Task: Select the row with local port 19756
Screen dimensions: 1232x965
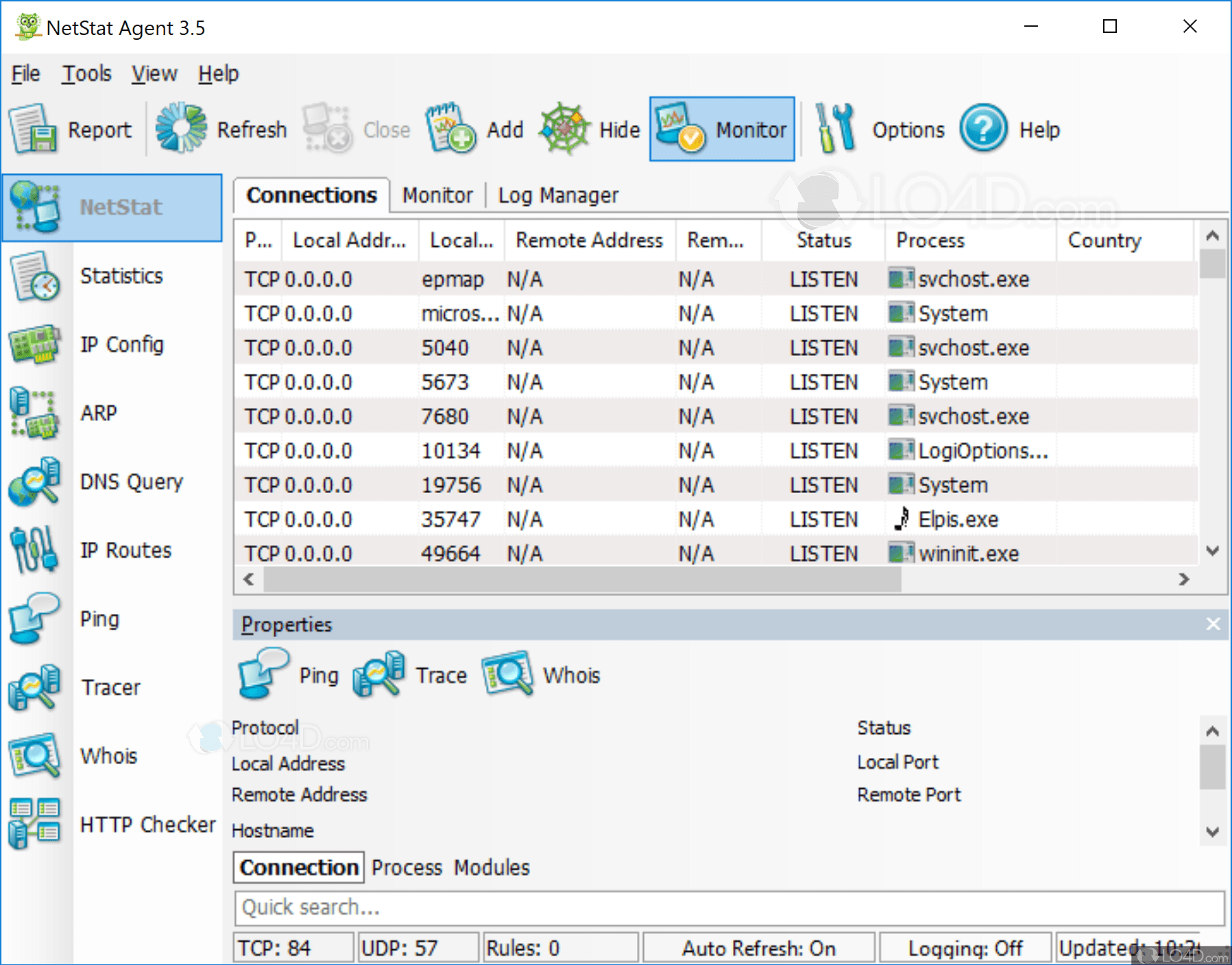Action: [x=716, y=485]
